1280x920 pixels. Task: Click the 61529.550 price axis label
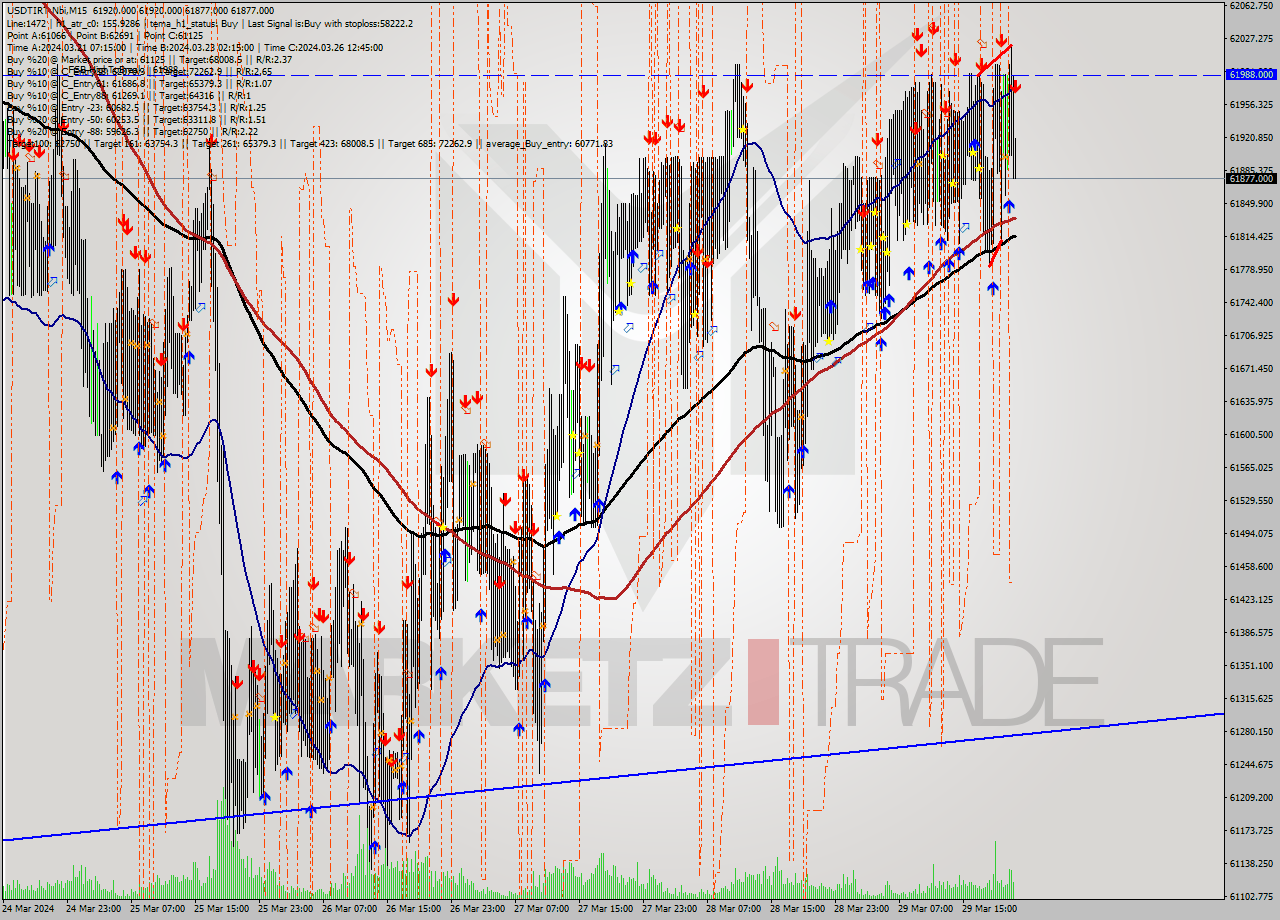pyautogui.click(x=1251, y=500)
